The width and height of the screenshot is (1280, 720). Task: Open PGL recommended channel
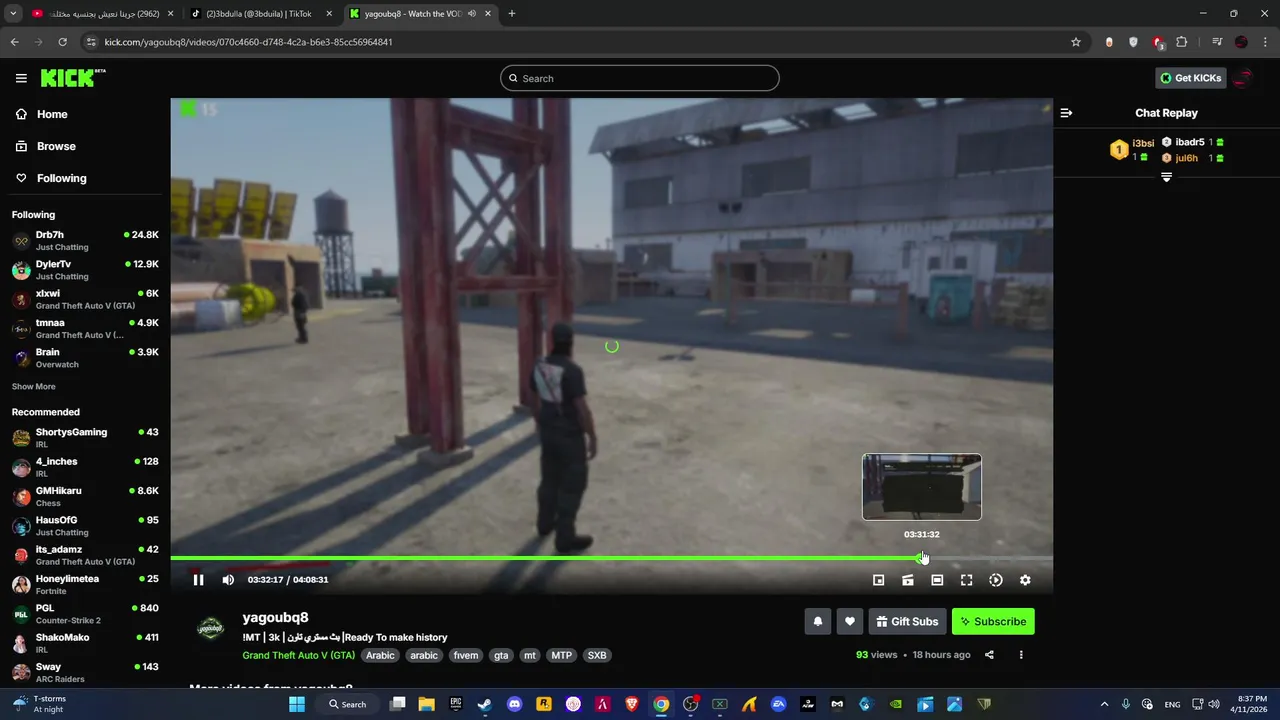pyautogui.click(x=85, y=614)
